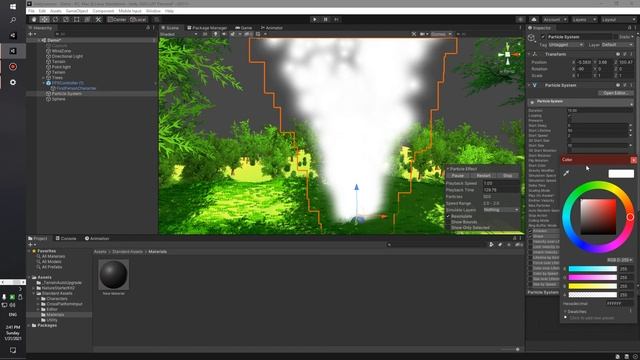This screenshot has height=360, width=640.
Task: Open the RGB 0-255 mode dropdown
Action: 620,260
